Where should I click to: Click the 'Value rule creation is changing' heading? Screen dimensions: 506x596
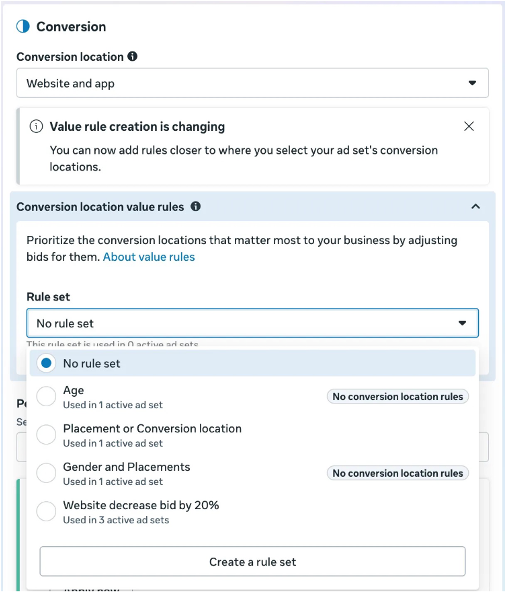click(x=137, y=127)
